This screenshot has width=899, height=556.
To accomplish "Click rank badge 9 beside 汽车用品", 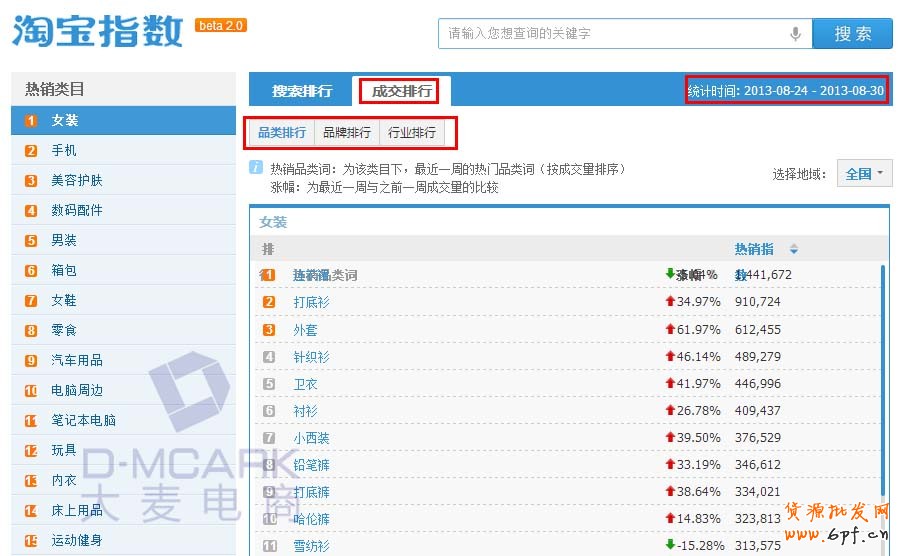I will tap(31, 361).
